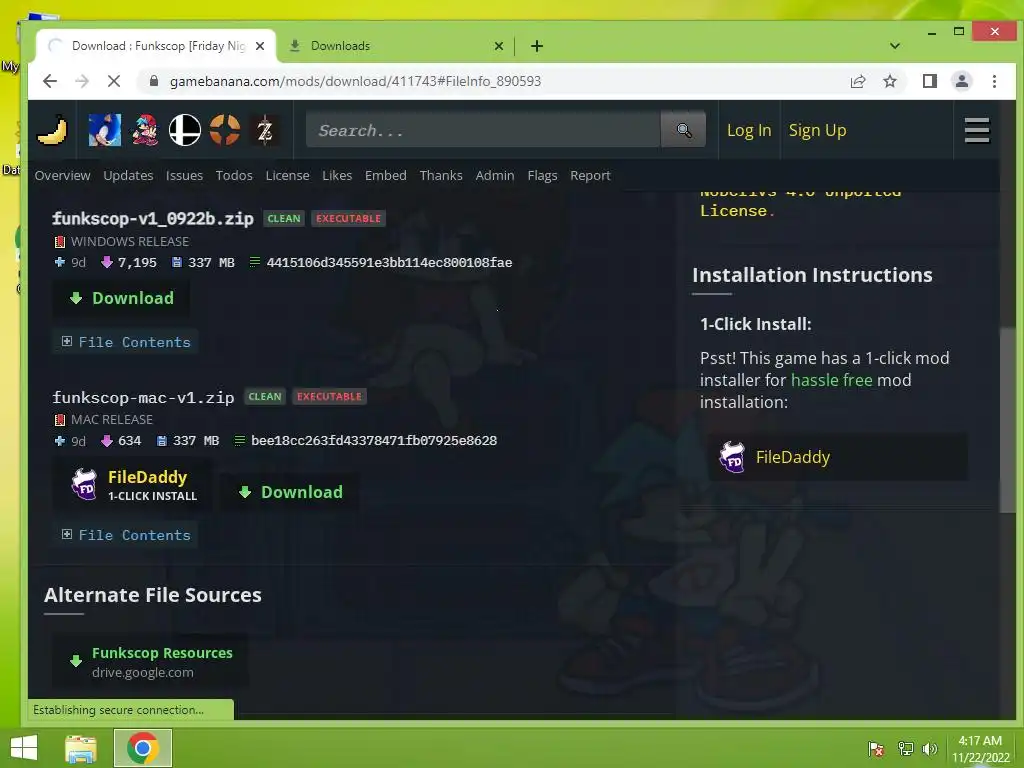
Task: Open File Explorer from taskbar
Action: click(81, 748)
